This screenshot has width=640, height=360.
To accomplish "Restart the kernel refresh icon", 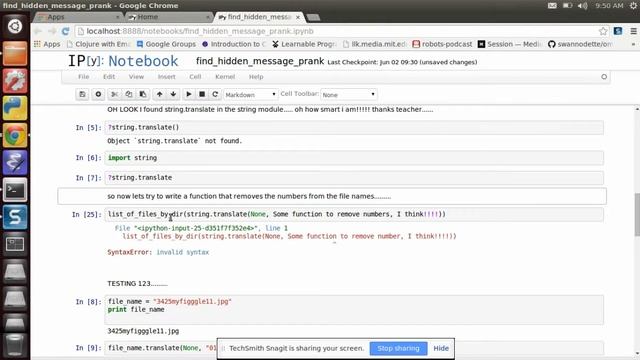I will 215,94.
